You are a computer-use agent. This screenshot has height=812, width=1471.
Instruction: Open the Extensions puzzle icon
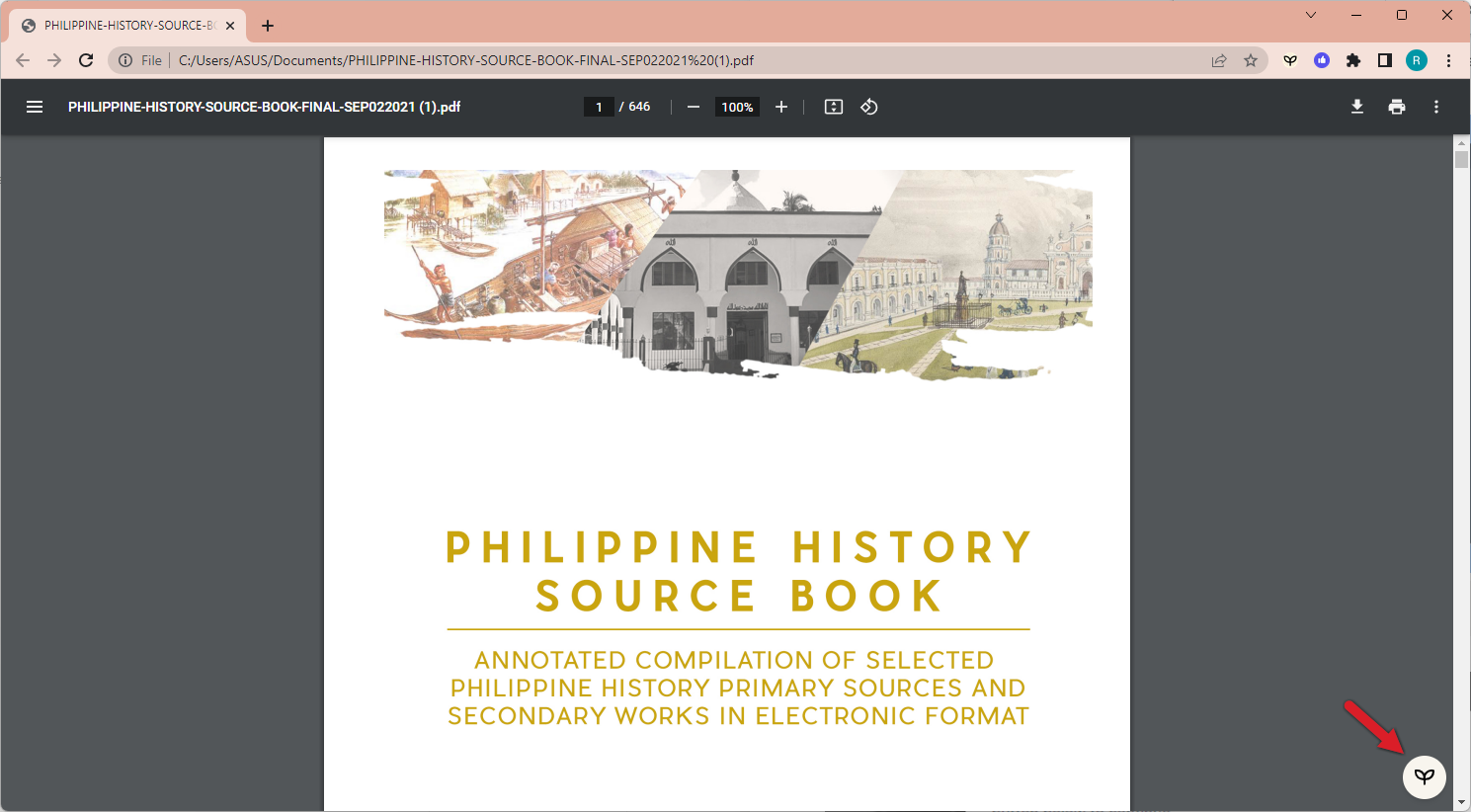1353,60
